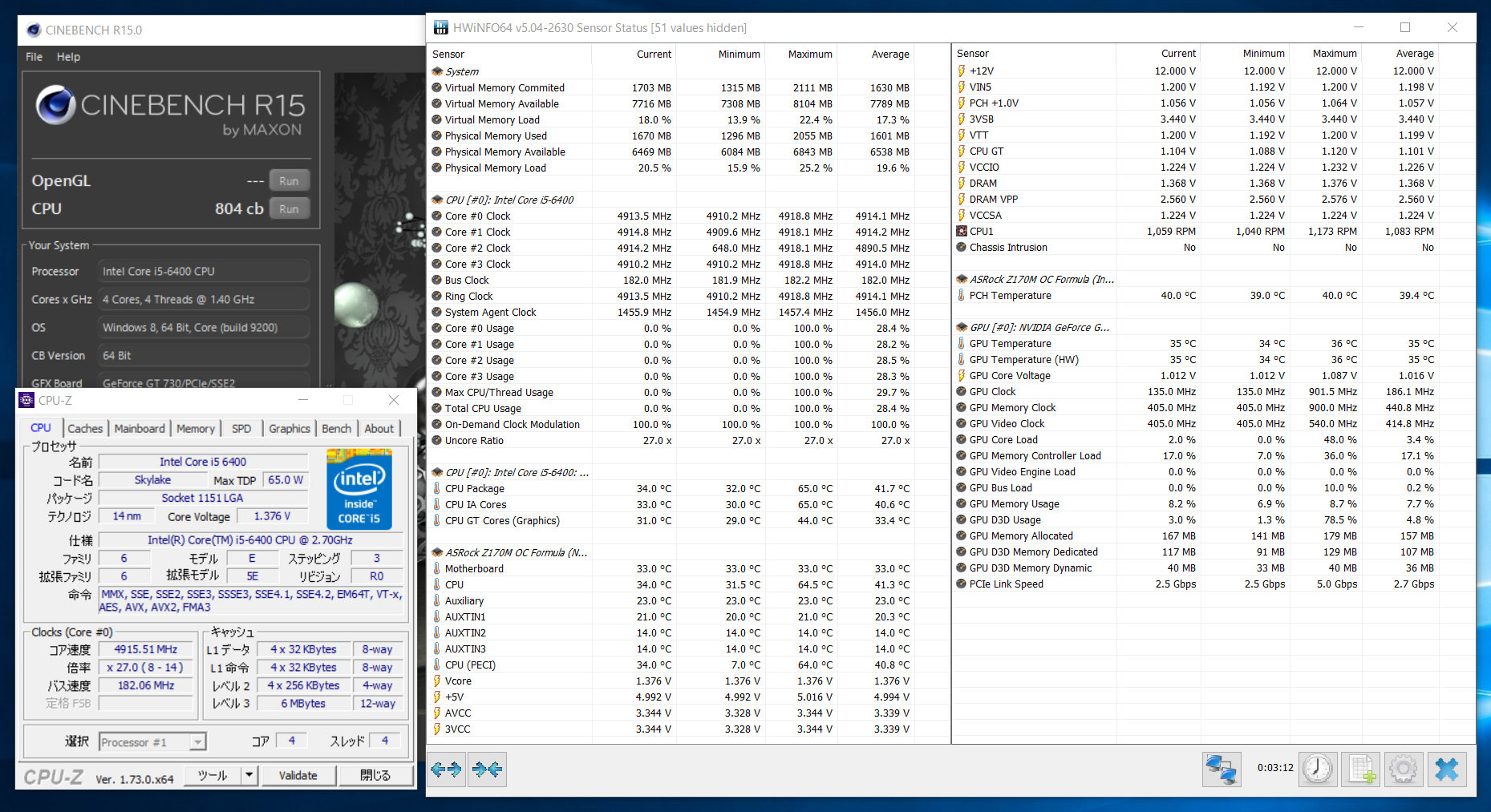Click the lightning icon beside the Vcore row
The width and height of the screenshot is (1491, 812).
pos(437,681)
